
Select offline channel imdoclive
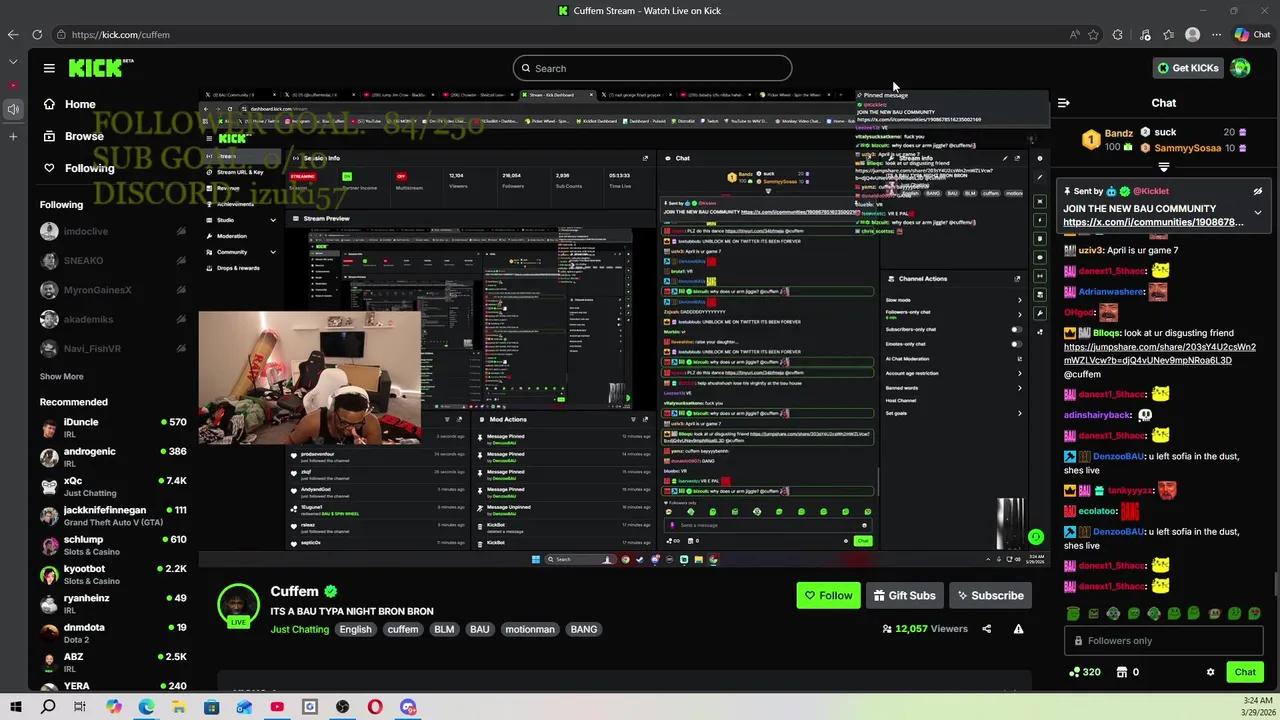[x=113, y=231]
